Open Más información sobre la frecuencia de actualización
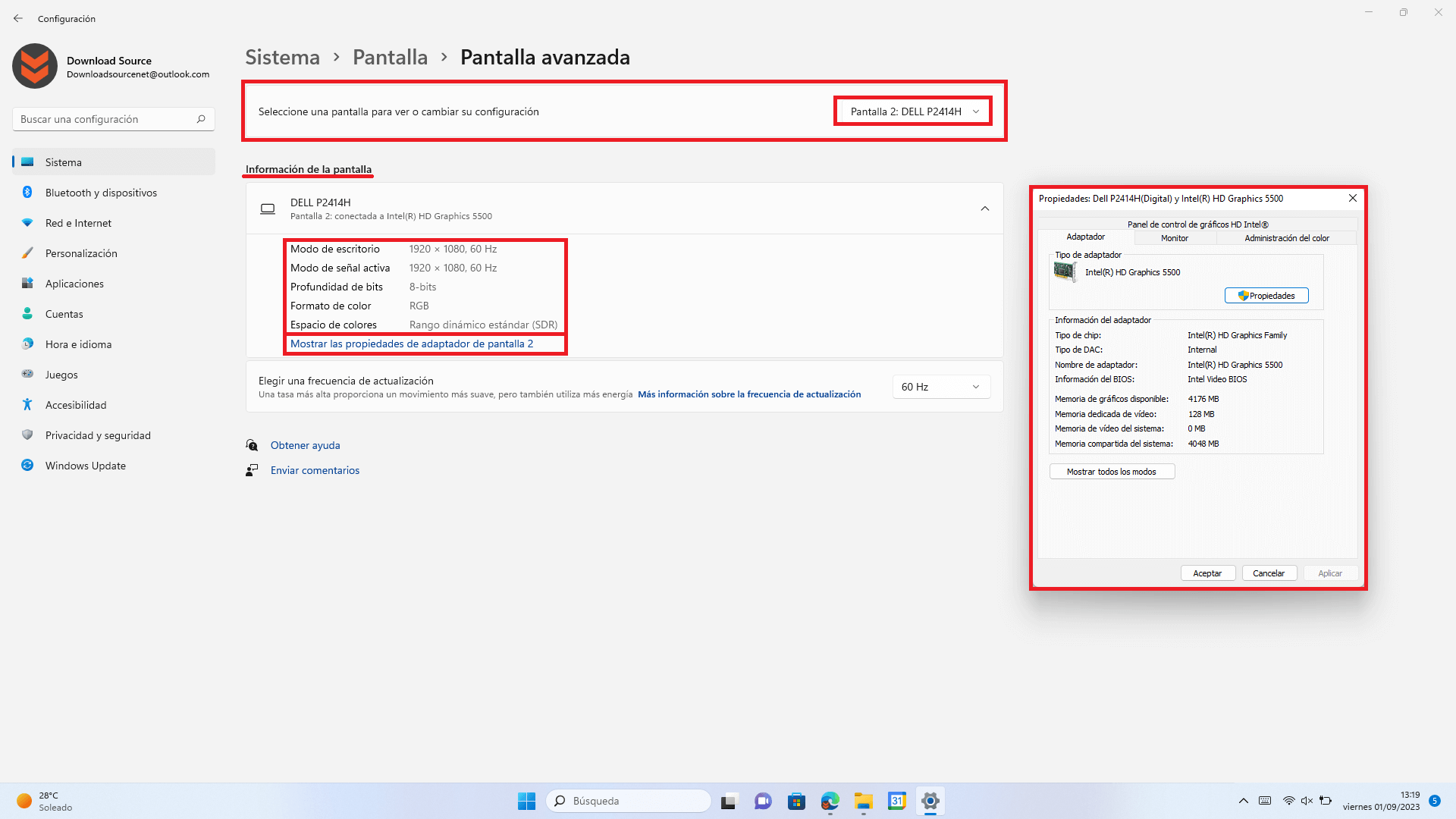The width and height of the screenshot is (1456, 819). pyautogui.click(x=749, y=394)
